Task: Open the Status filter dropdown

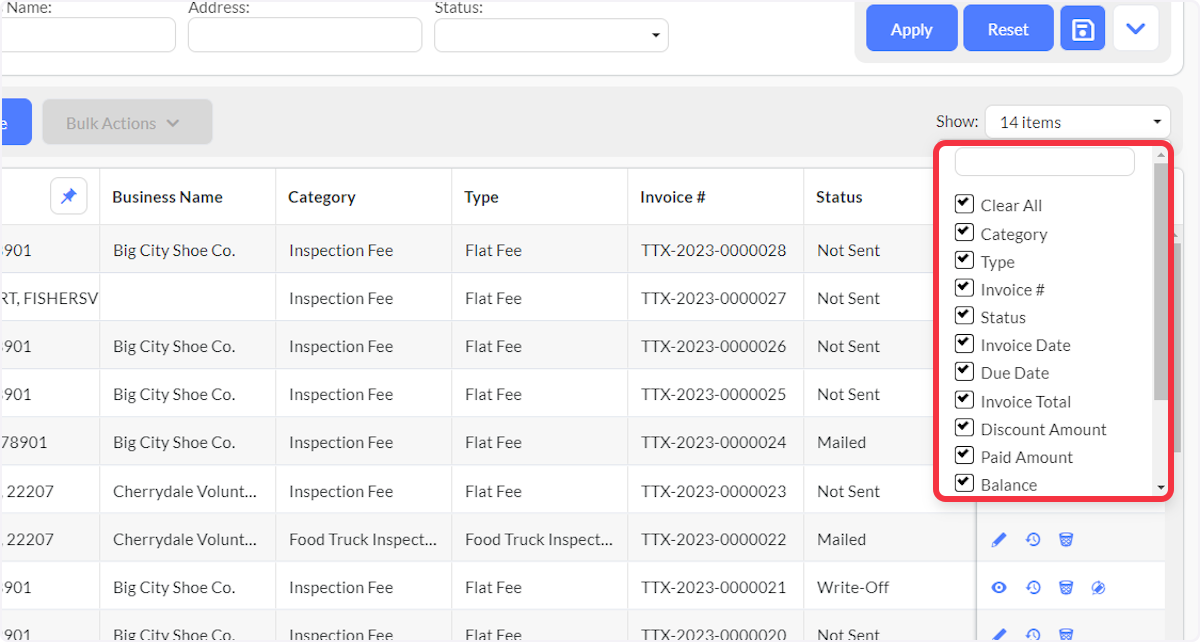Action: (551, 35)
